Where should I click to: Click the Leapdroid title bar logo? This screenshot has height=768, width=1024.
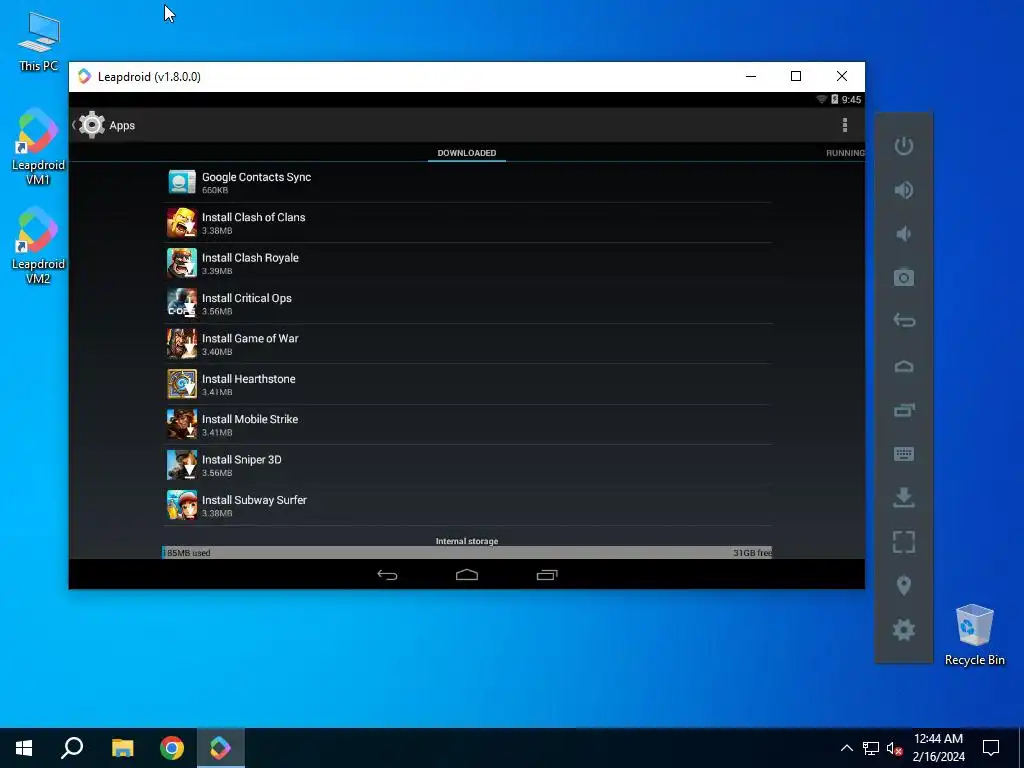tap(84, 76)
